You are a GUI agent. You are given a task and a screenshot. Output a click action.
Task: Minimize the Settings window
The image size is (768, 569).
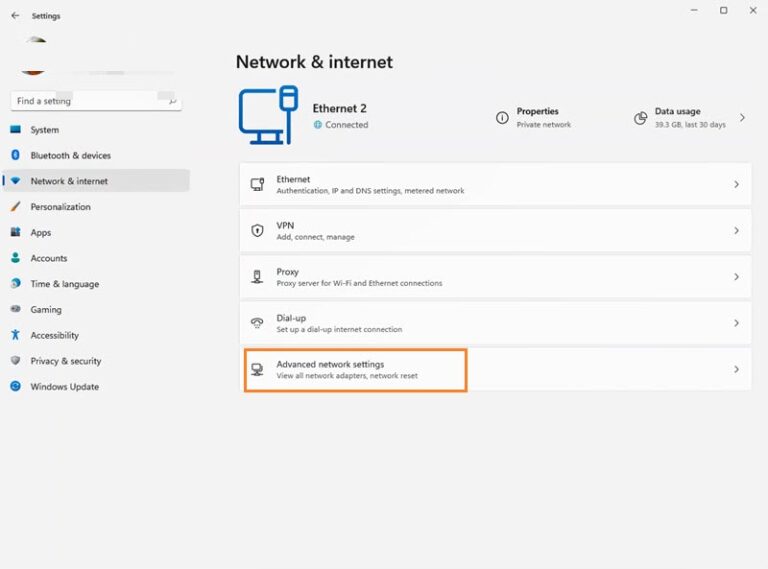click(694, 10)
